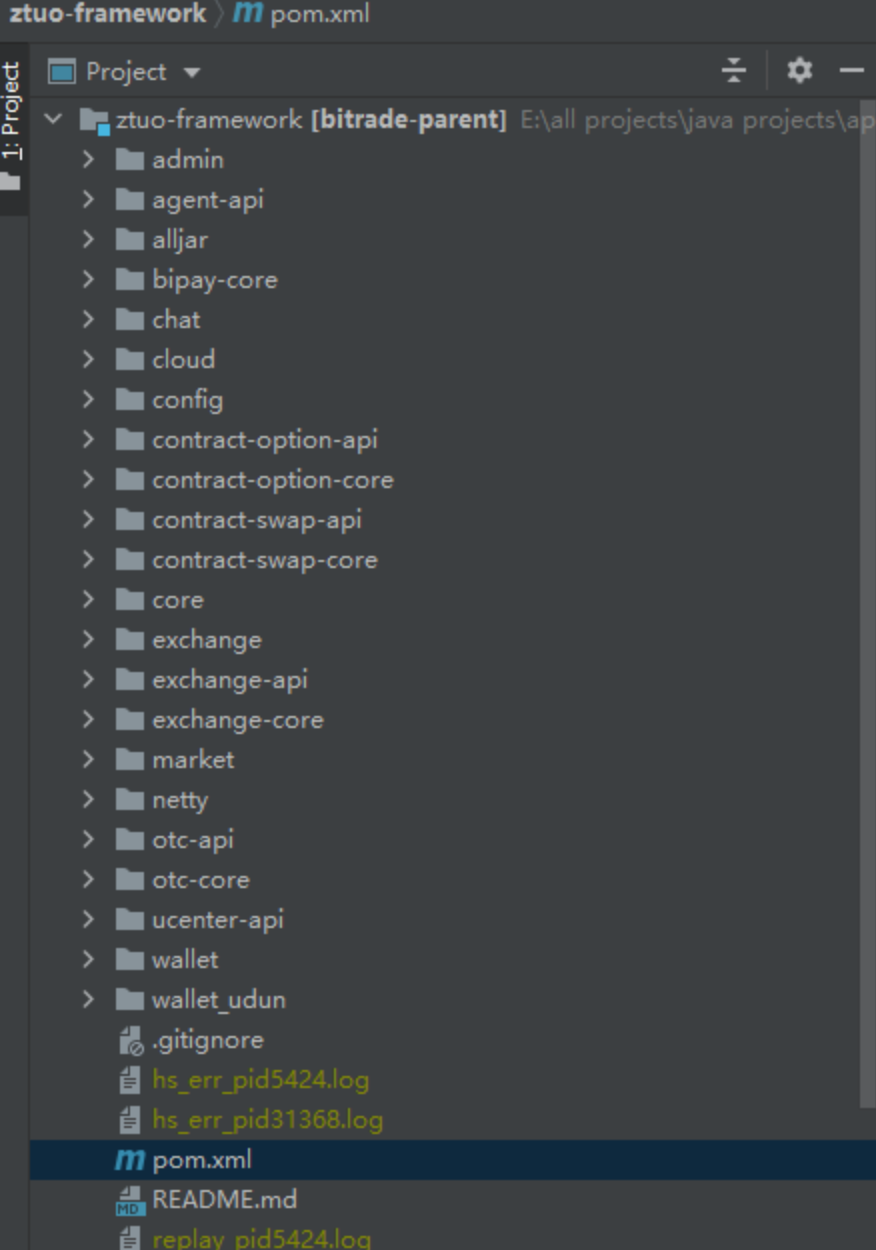
Task: Collapse the ztuo-framework root node
Action: (53, 120)
